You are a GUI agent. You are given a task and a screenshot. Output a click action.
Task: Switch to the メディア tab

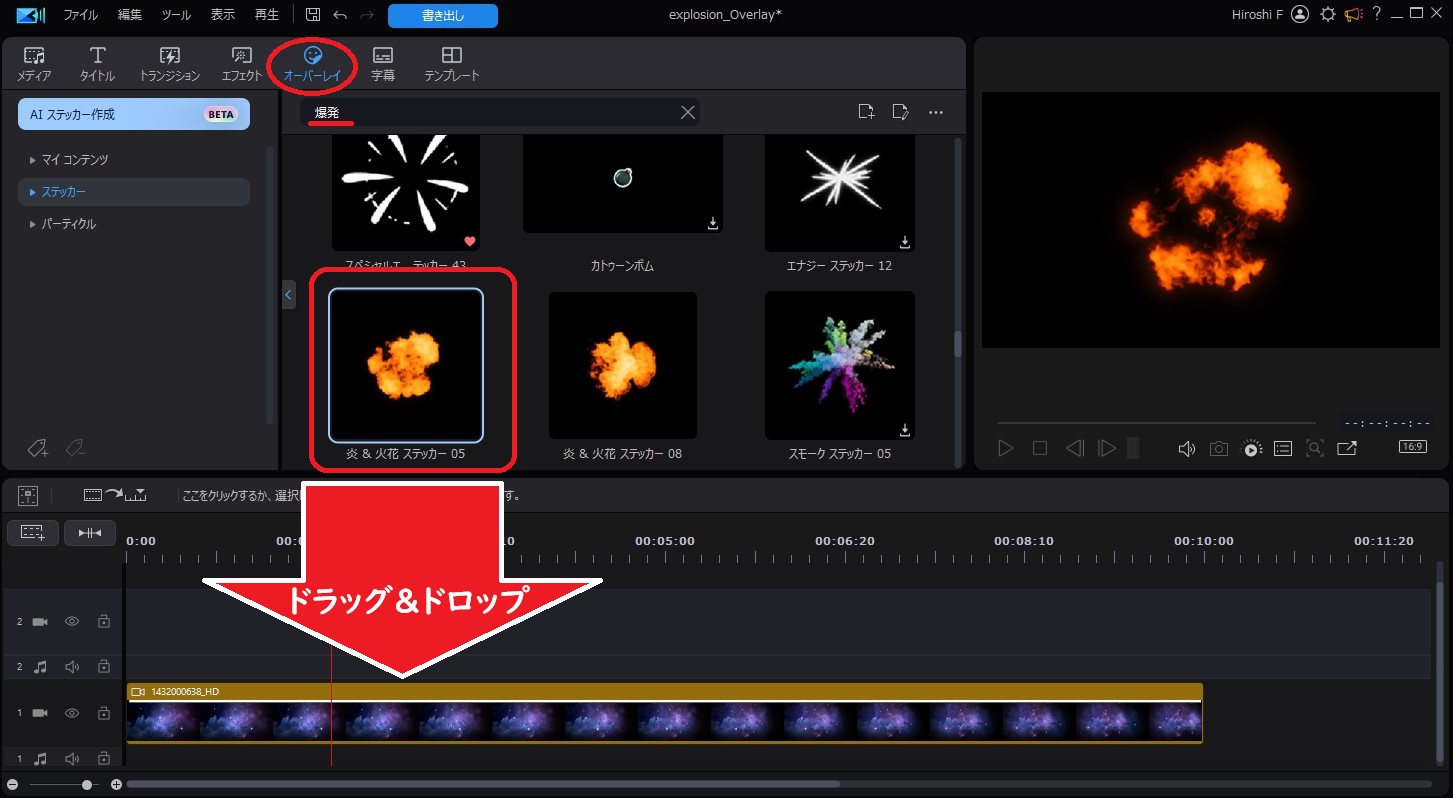point(35,63)
